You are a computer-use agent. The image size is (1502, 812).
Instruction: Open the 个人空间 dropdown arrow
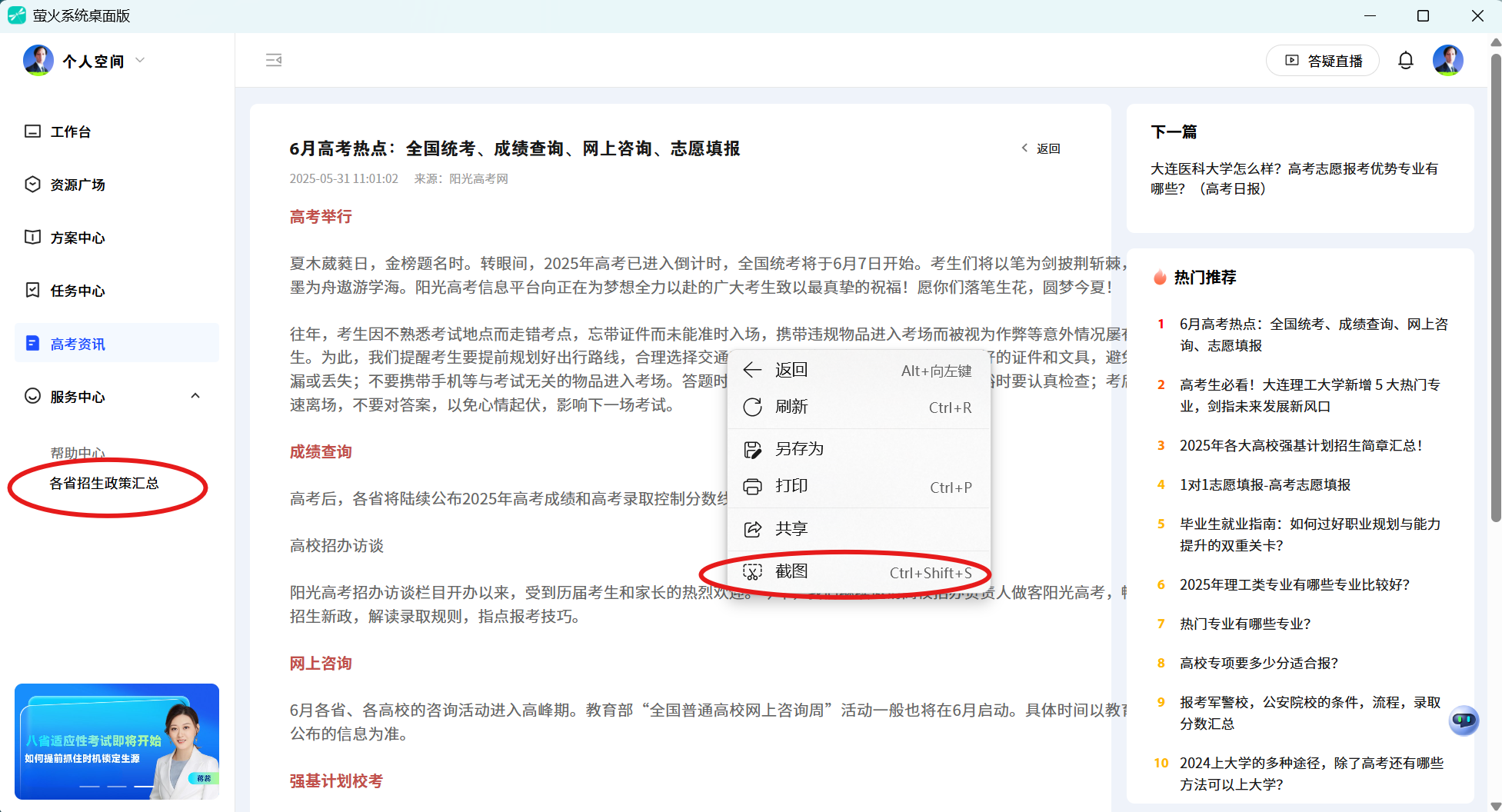[x=140, y=60]
